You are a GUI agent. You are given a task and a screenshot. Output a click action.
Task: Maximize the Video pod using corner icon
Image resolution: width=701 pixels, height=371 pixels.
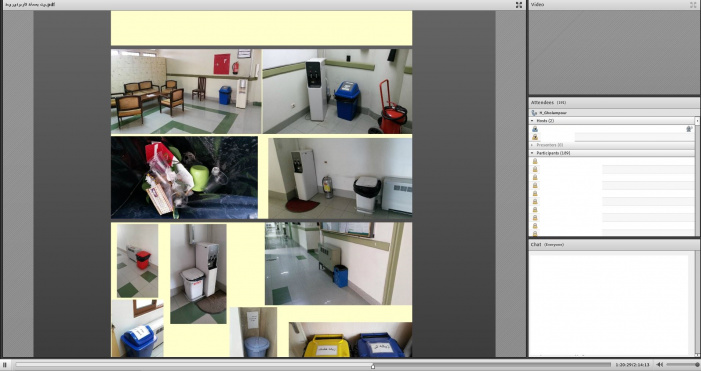tap(693, 5)
